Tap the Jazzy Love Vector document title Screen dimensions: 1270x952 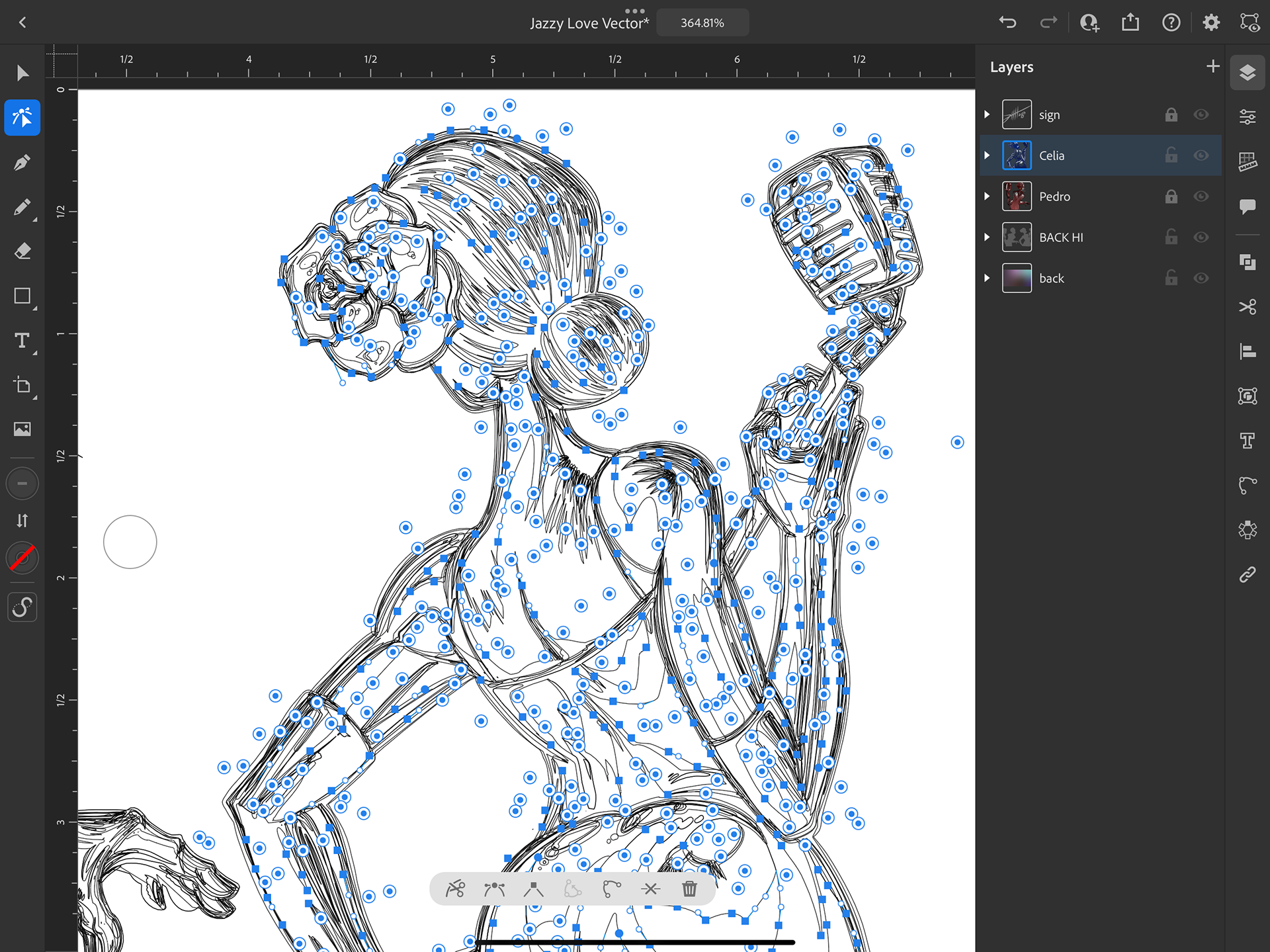(x=589, y=23)
